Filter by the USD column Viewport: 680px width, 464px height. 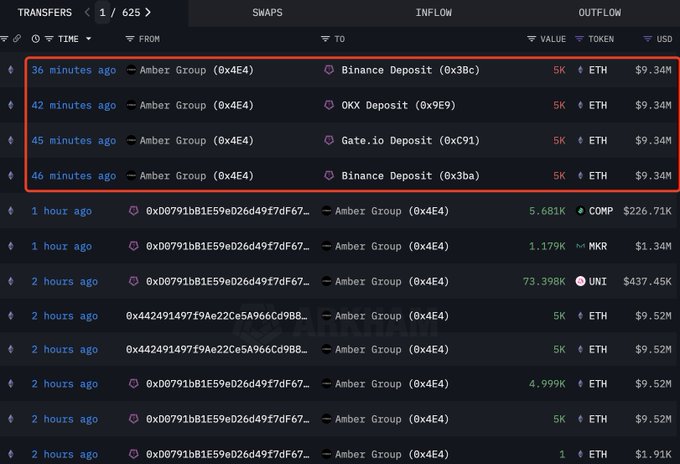tap(647, 39)
